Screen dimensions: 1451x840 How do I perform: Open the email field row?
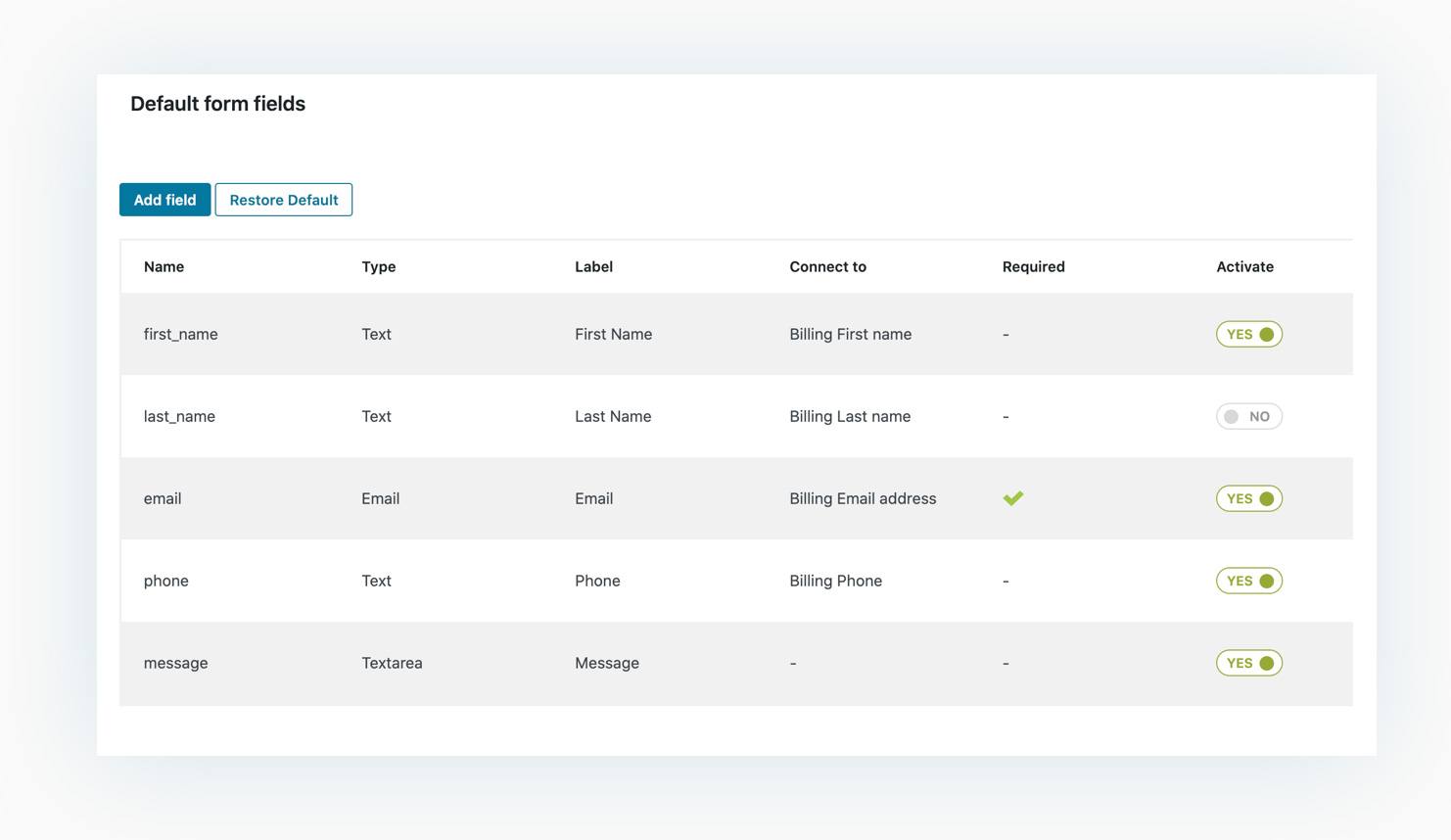[163, 498]
